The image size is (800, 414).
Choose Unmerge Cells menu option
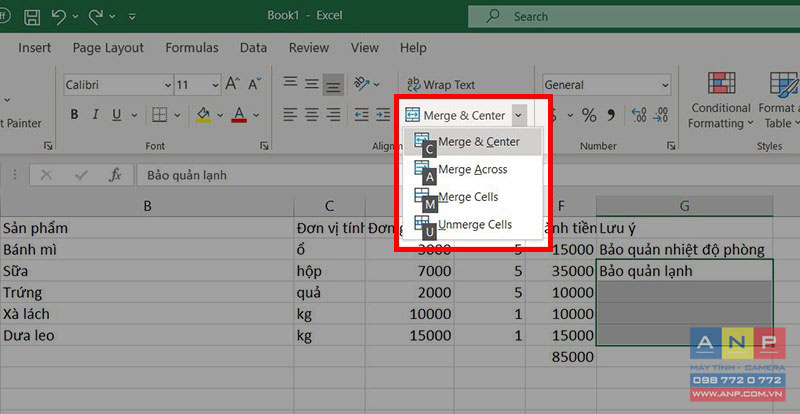472,224
